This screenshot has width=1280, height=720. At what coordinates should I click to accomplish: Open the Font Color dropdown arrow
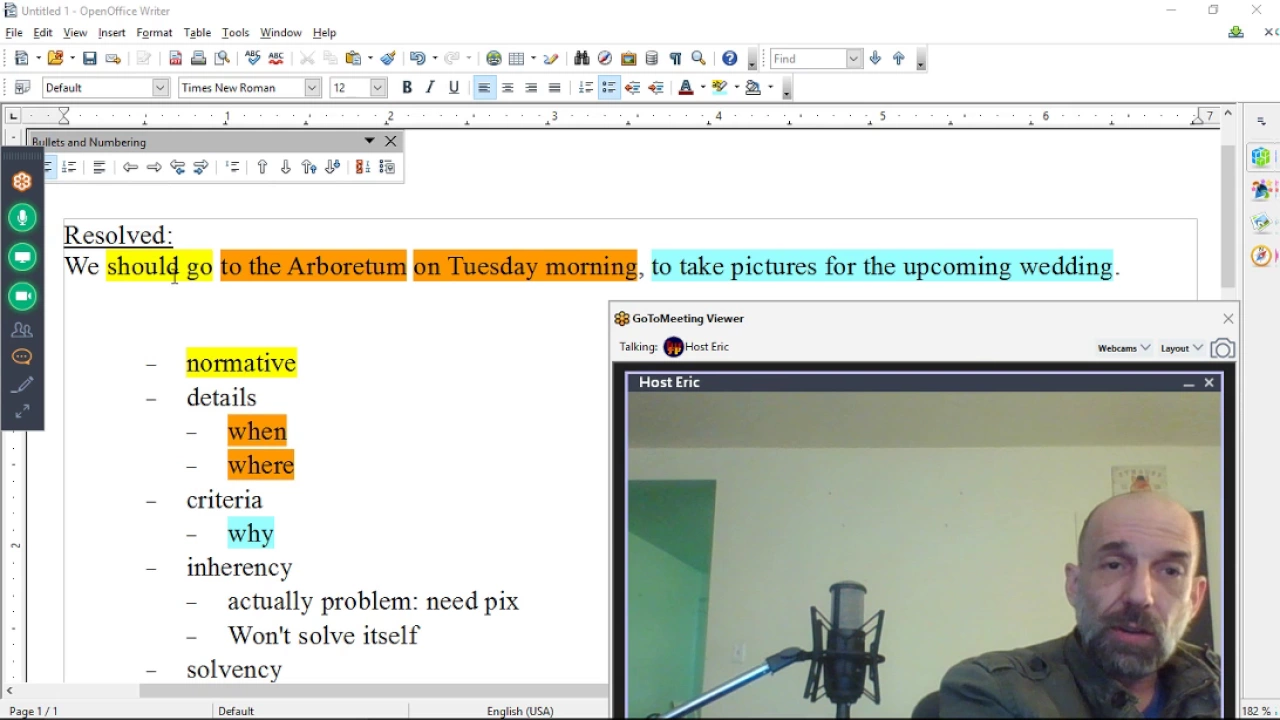coord(702,88)
